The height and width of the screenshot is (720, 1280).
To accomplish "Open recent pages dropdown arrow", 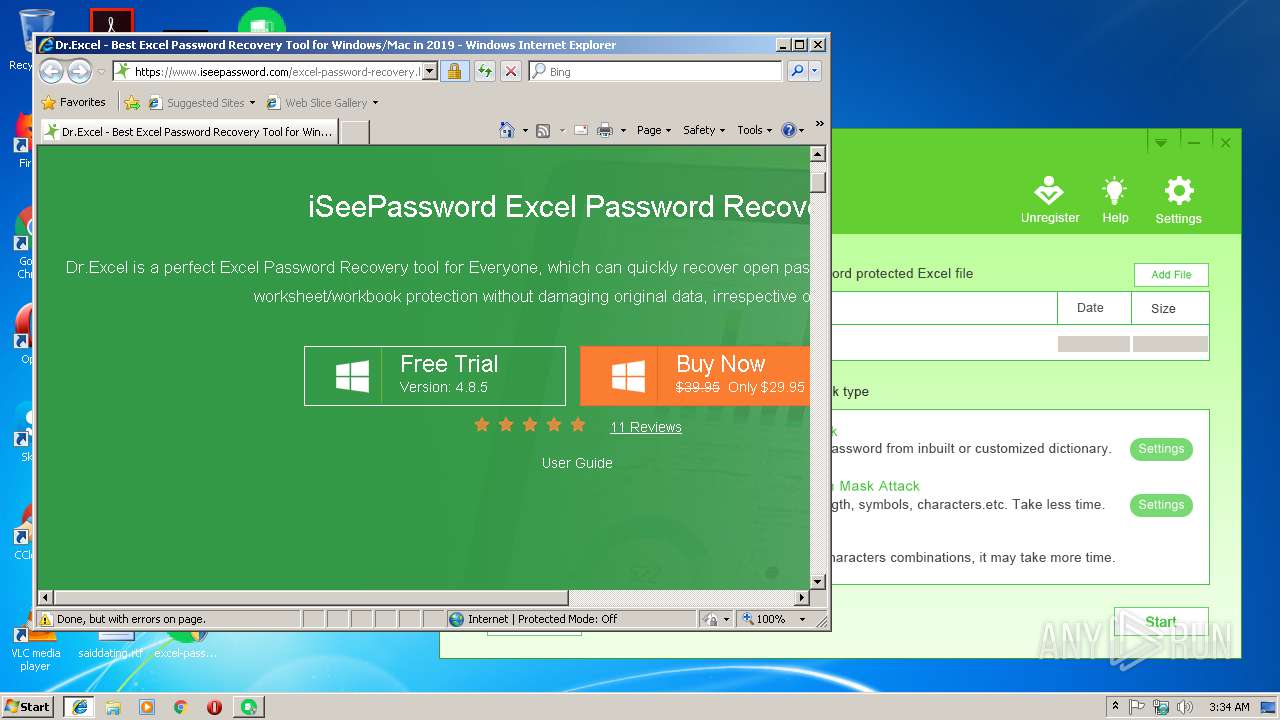I will 101,72.
